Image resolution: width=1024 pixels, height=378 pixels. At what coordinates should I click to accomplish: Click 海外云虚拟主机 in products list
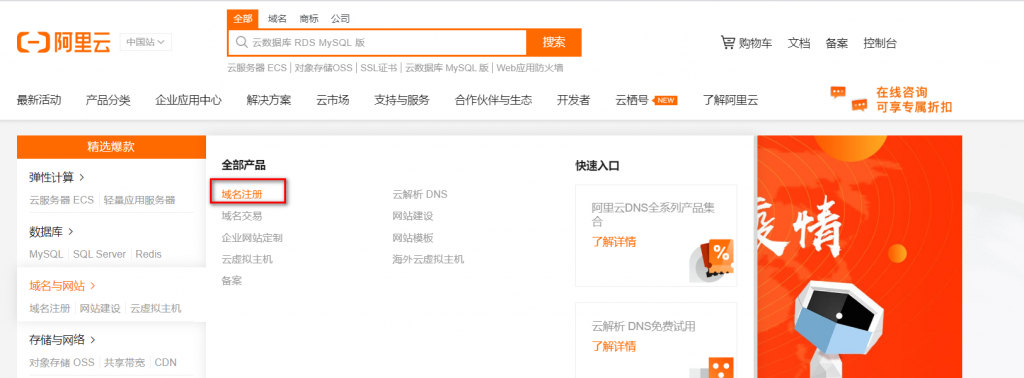[428, 259]
